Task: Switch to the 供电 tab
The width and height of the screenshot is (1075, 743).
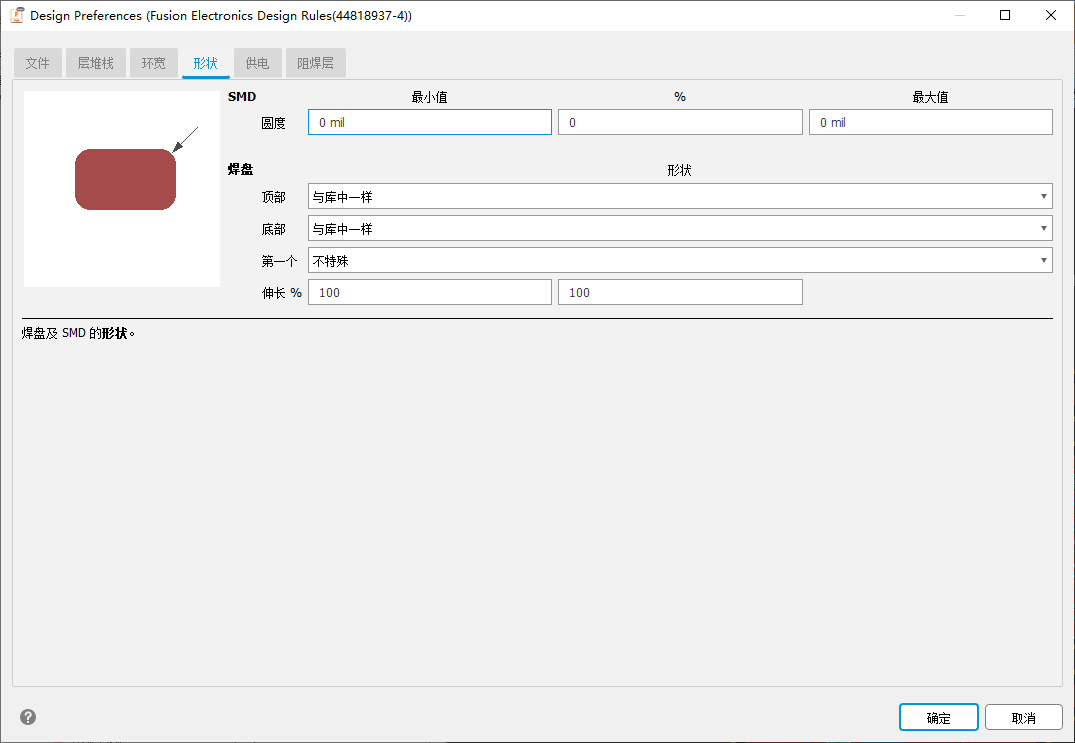Action: coord(257,62)
